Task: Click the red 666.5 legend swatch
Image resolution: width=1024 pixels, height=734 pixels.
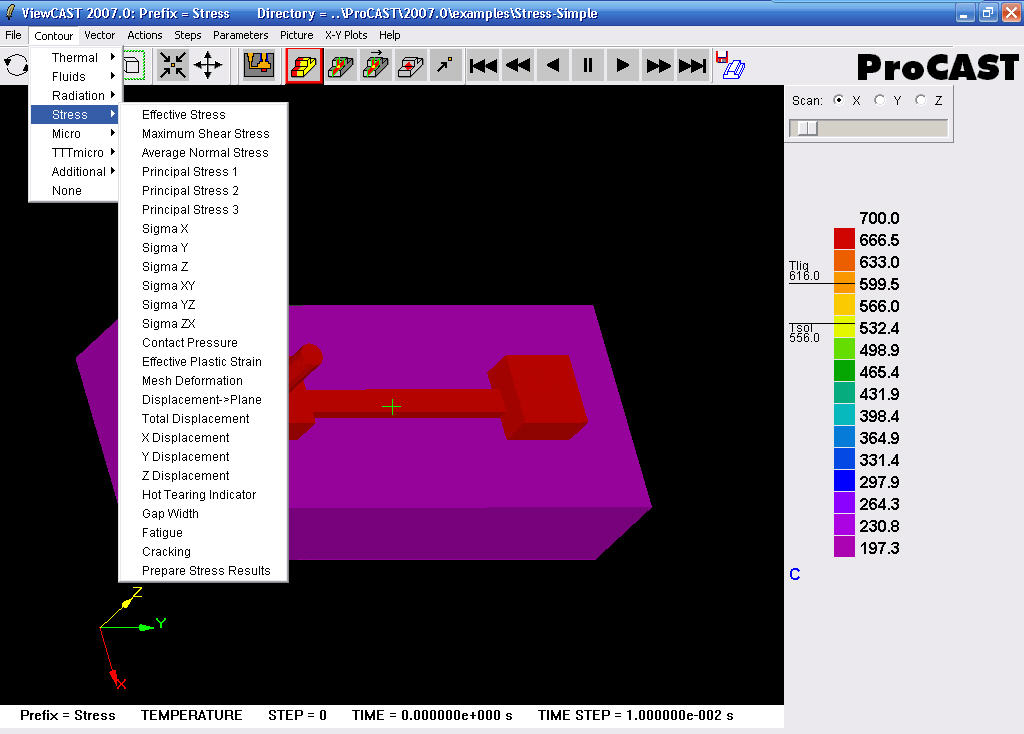Action: (x=844, y=239)
